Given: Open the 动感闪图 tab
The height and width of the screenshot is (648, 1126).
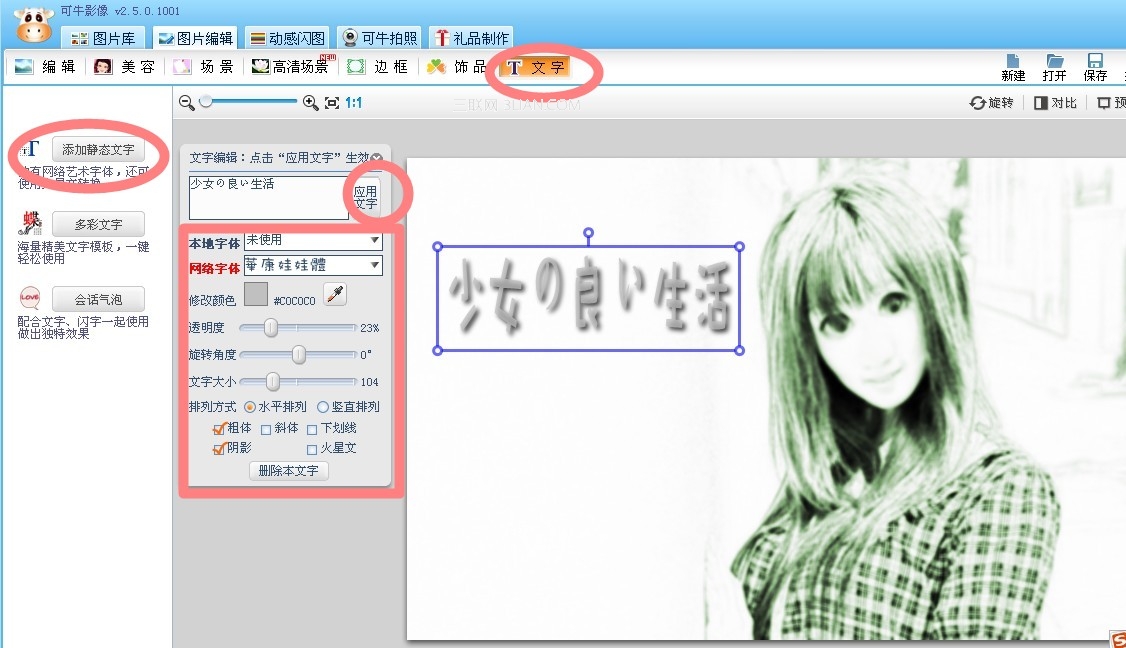Looking at the screenshot, I should pos(287,38).
